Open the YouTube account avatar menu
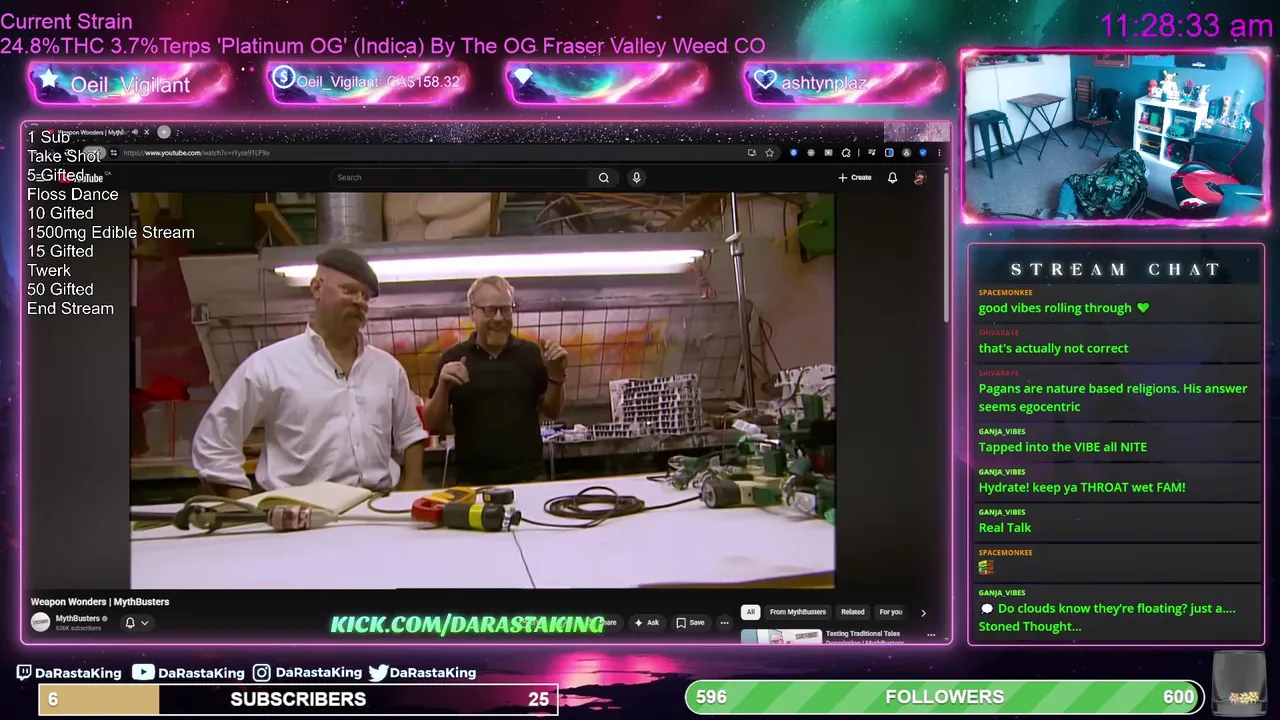 point(920,177)
